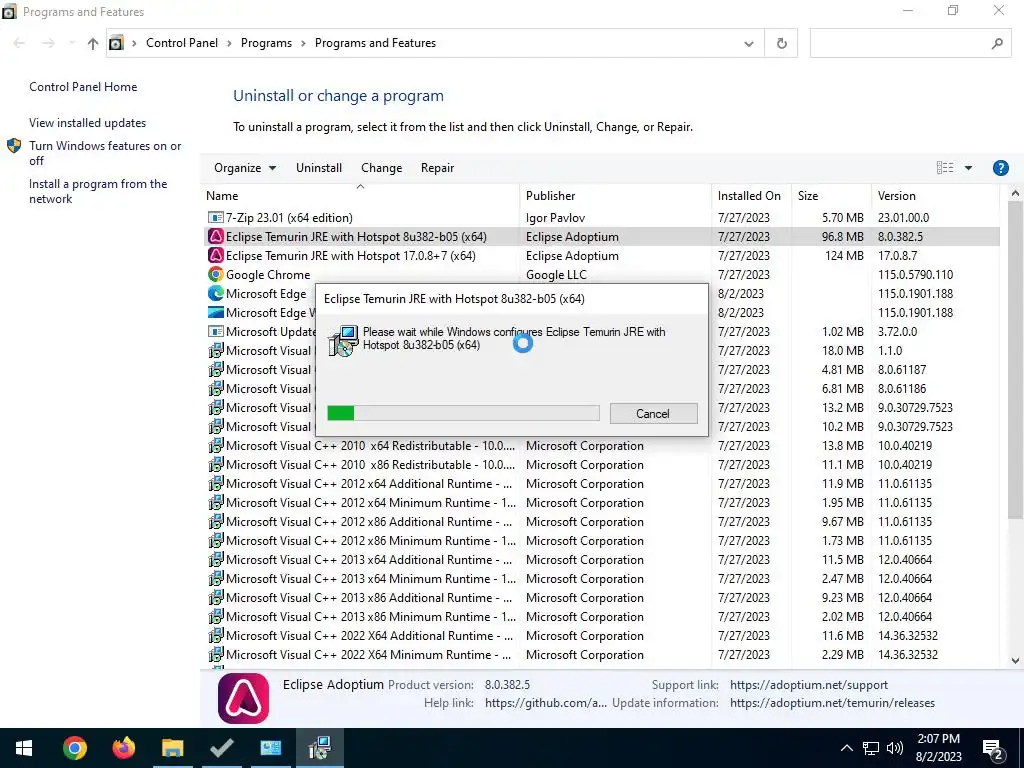Launch Chrome from the taskbar

tap(74, 748)
